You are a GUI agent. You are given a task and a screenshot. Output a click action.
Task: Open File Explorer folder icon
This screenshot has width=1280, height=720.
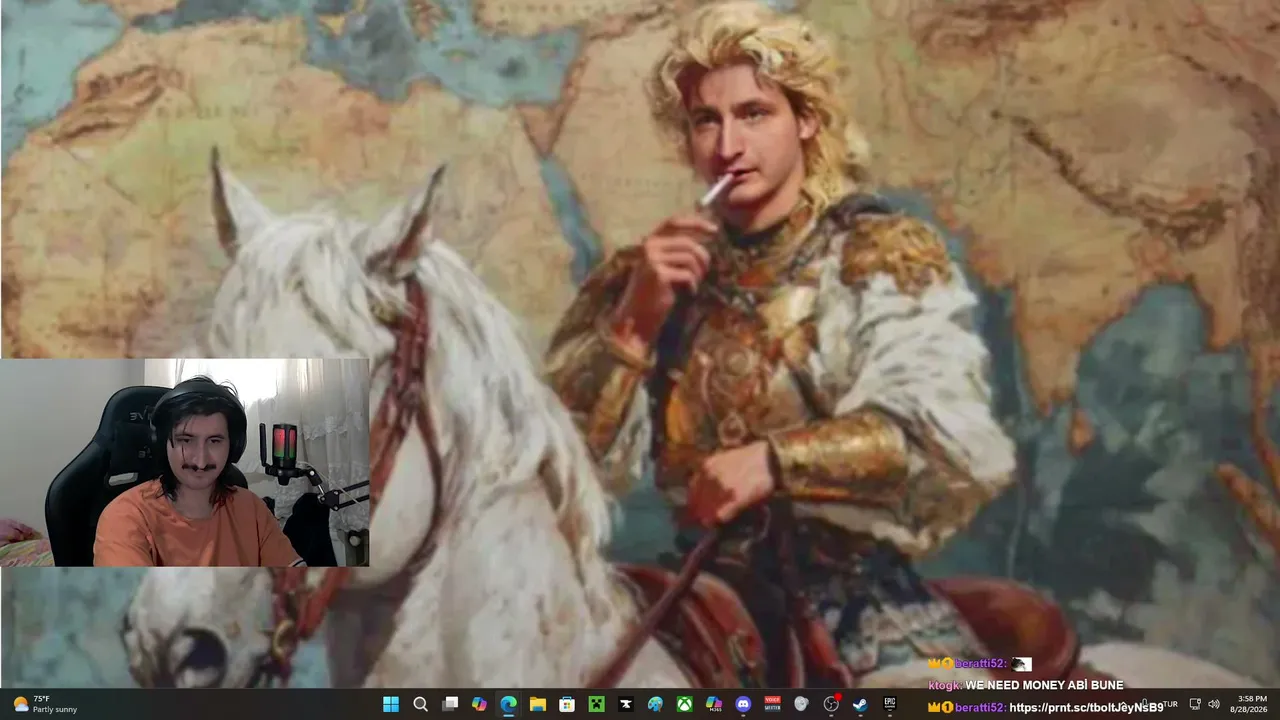(x=538, y=704)
